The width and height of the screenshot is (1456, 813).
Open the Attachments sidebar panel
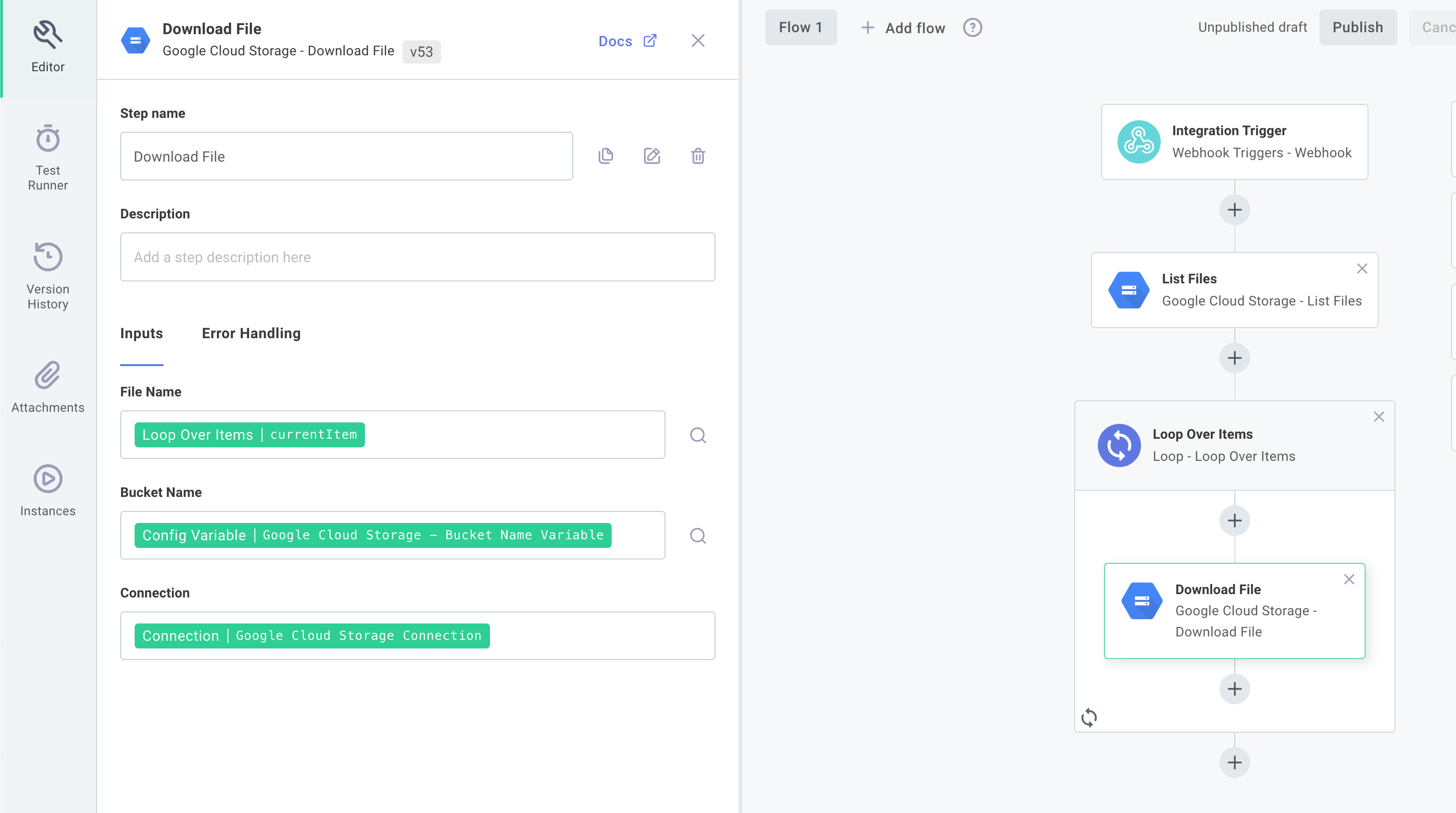click(x=48, y=387)
